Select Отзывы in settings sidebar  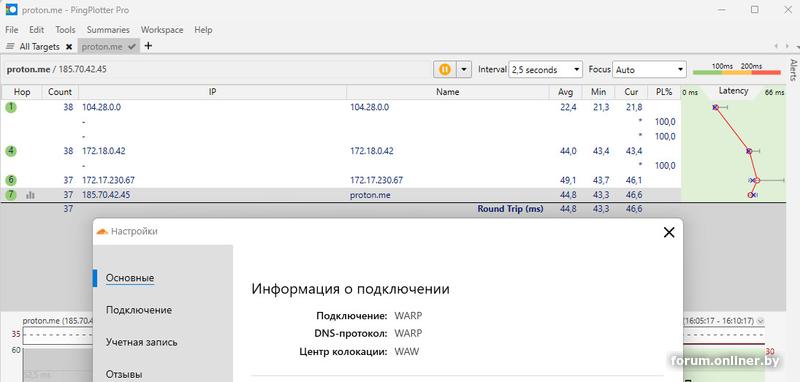(124, 374)
